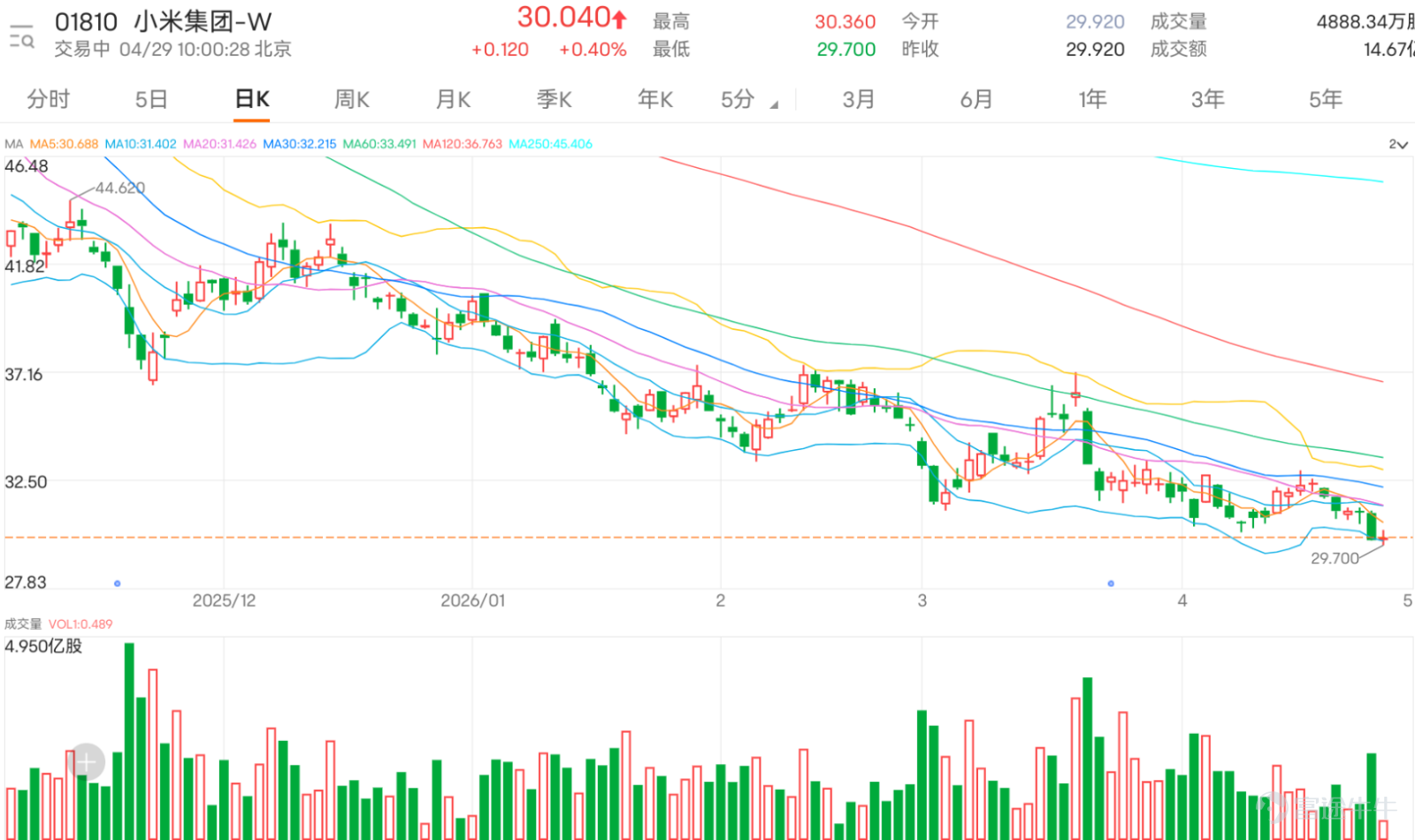This screenshot has height=840, width=1415.
Task: Click the day high value 30.360
Action: coord(845,21)
